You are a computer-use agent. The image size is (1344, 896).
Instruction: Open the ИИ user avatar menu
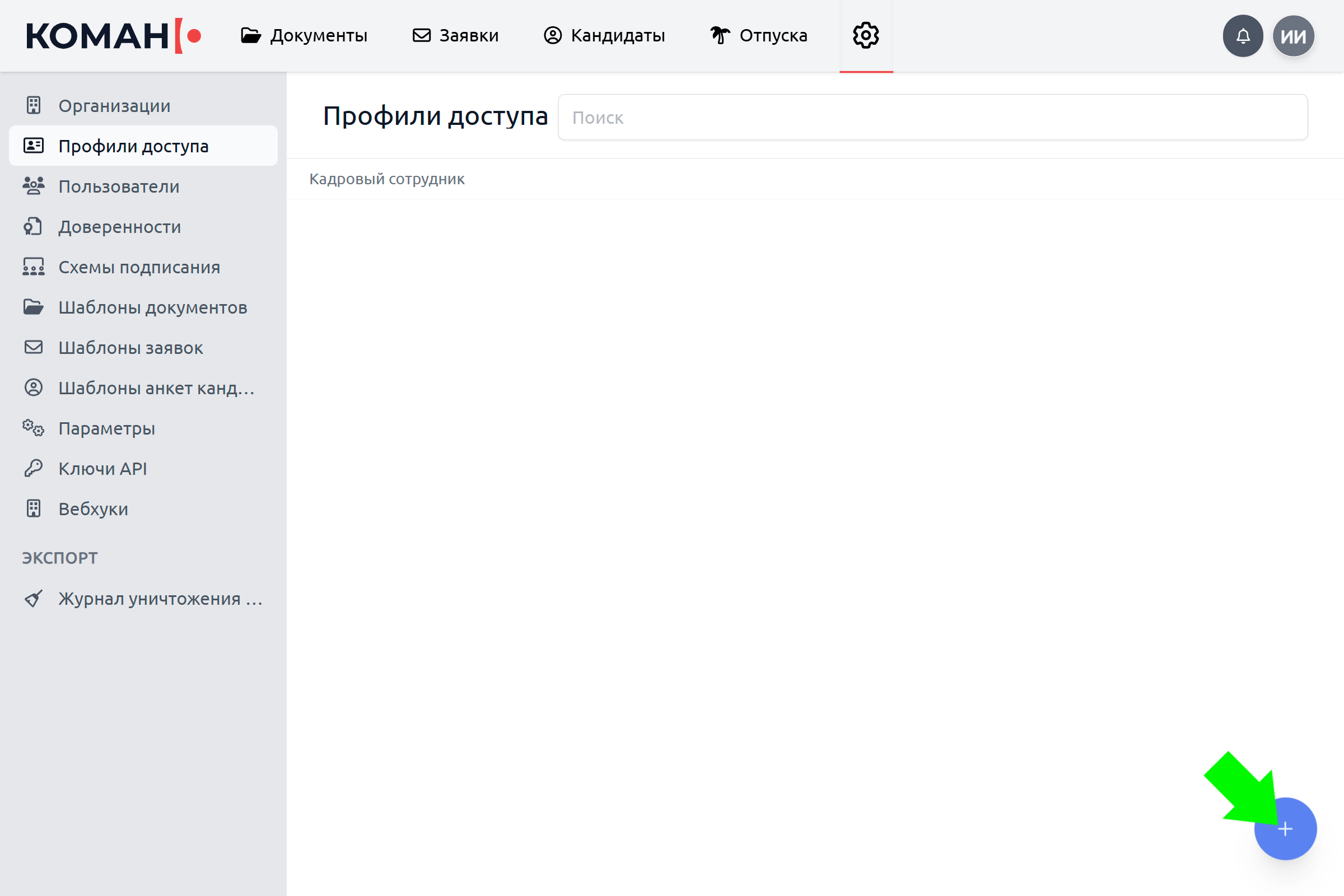pos(1293,36)
